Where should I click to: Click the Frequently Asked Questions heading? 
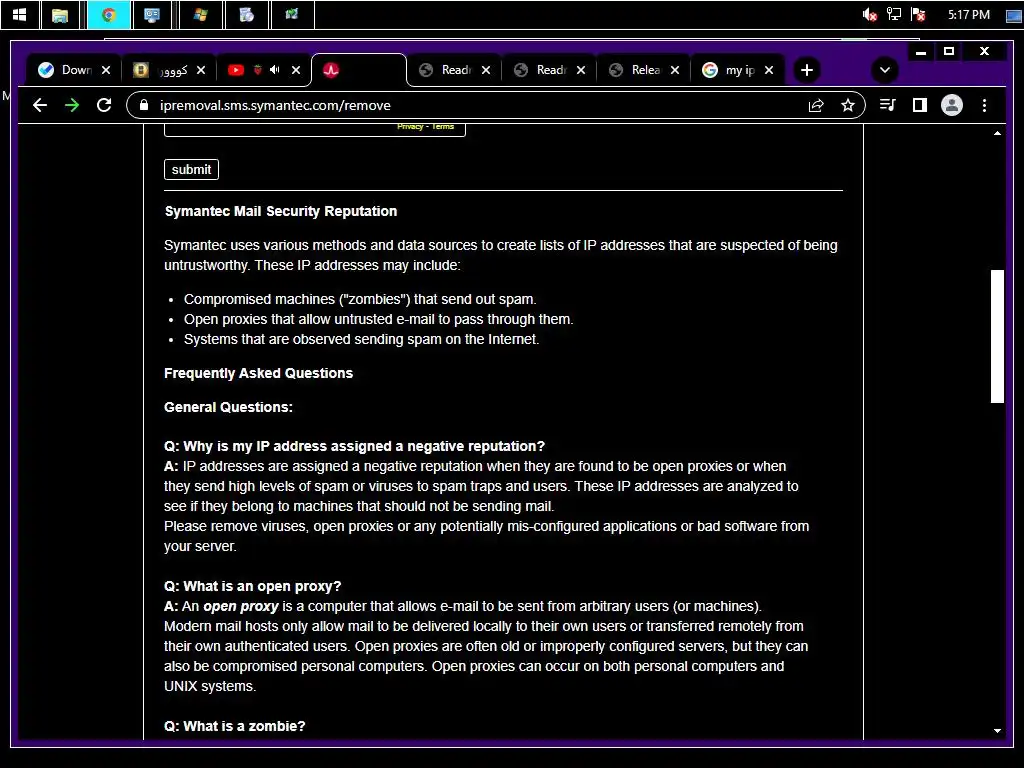pyautogui.click(x=259, y=373)
